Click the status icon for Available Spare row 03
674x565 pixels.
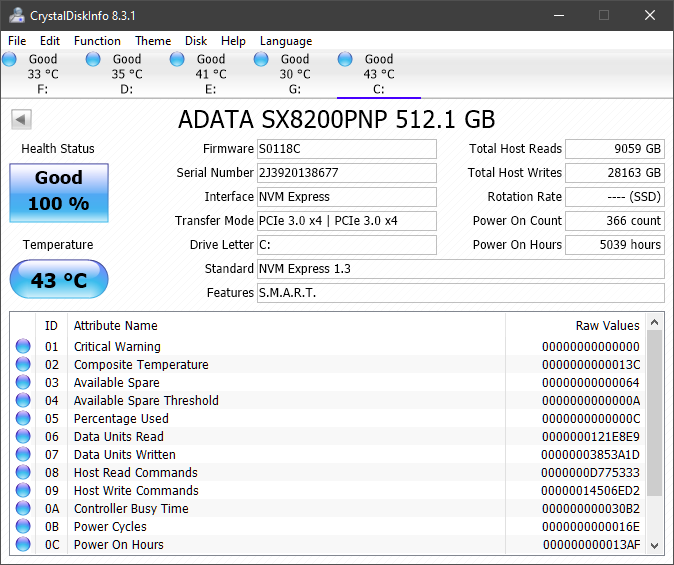click(23, 382)
